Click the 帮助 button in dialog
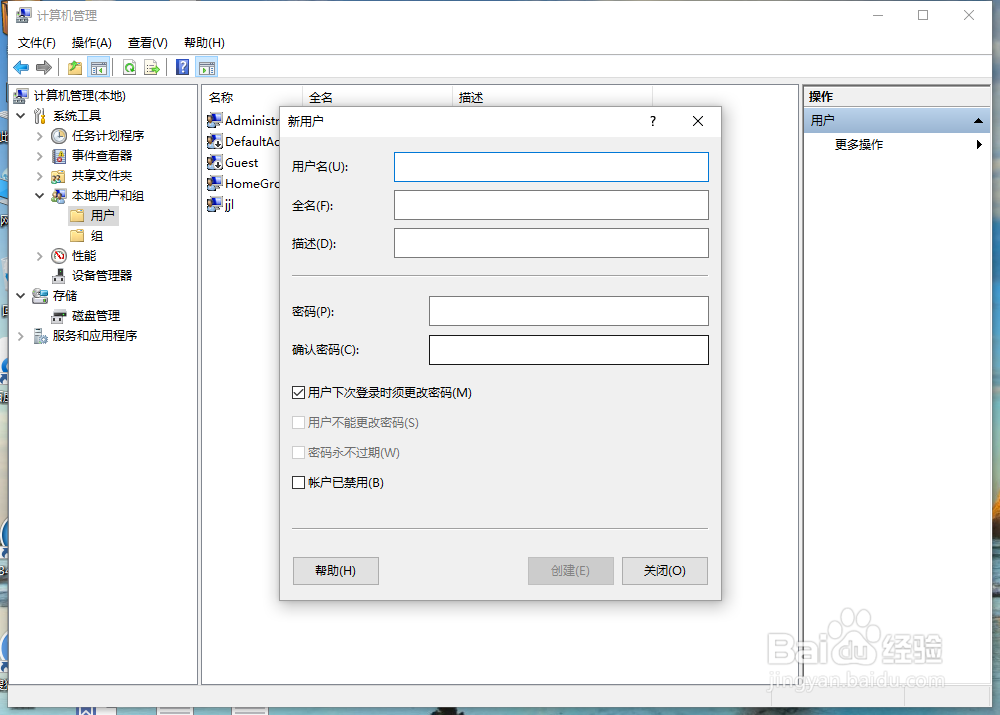The width and height of the screenshot is (1000, 715). pyautogui.click(x=335, y=570)
